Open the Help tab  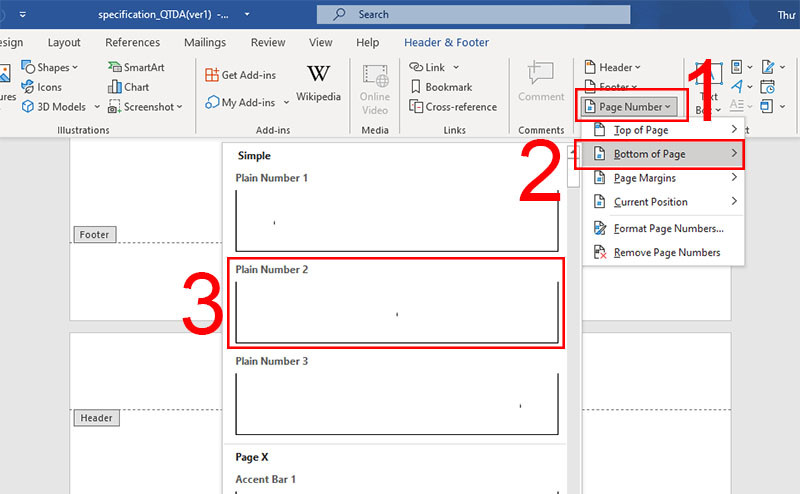click(367, 42)
